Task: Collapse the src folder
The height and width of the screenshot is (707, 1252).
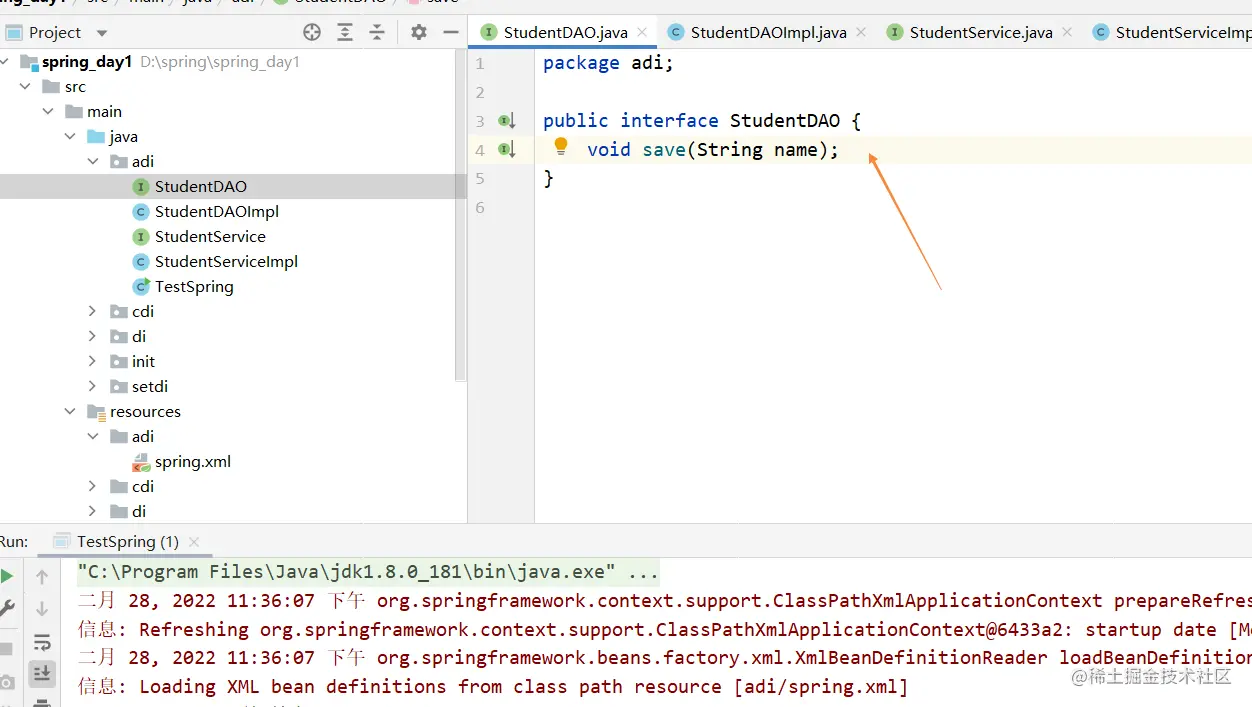Action: (x=26, y=87)
